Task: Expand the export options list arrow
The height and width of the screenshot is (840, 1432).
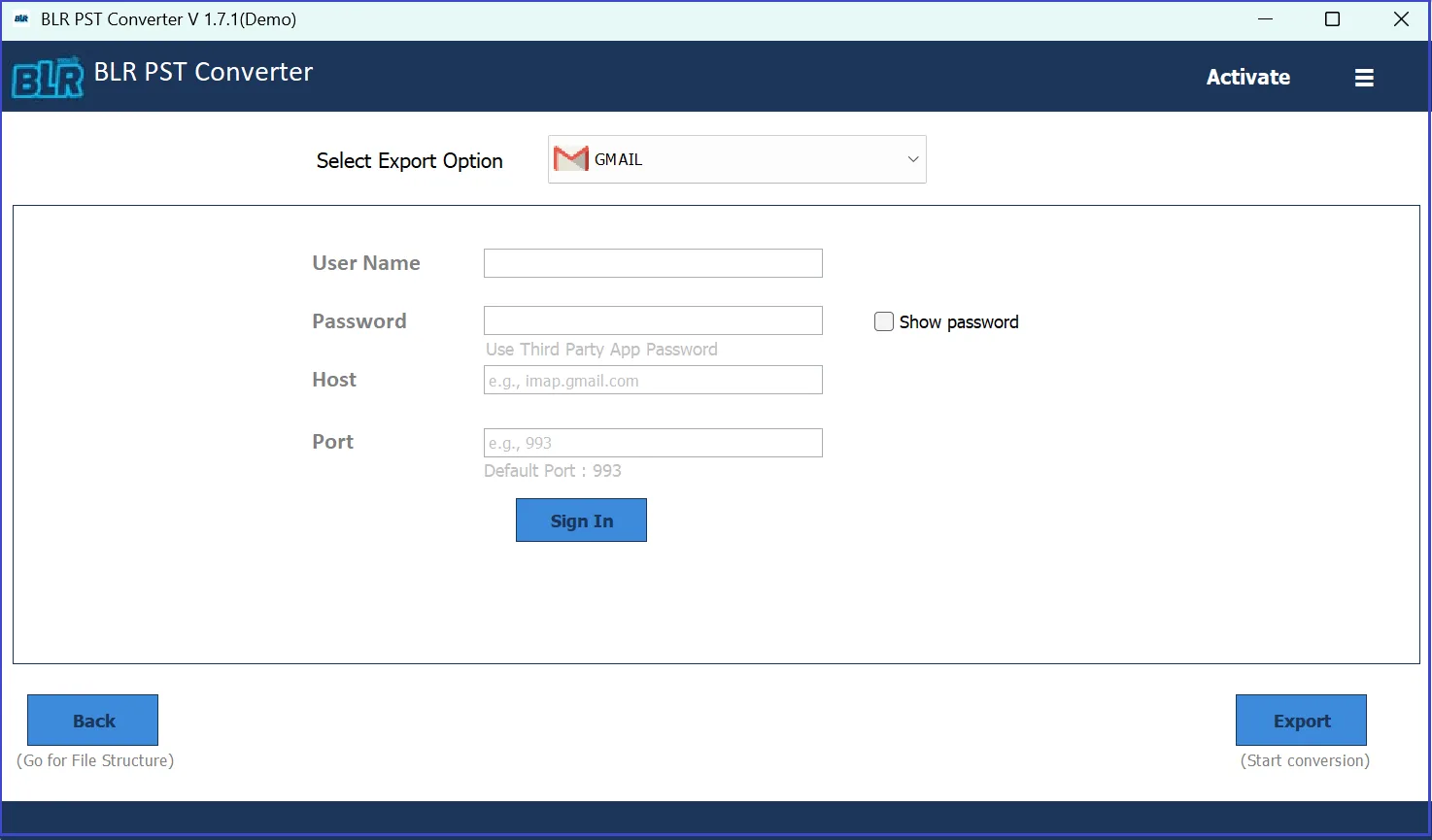Action: pyautogui.click(x=911, y=158)
